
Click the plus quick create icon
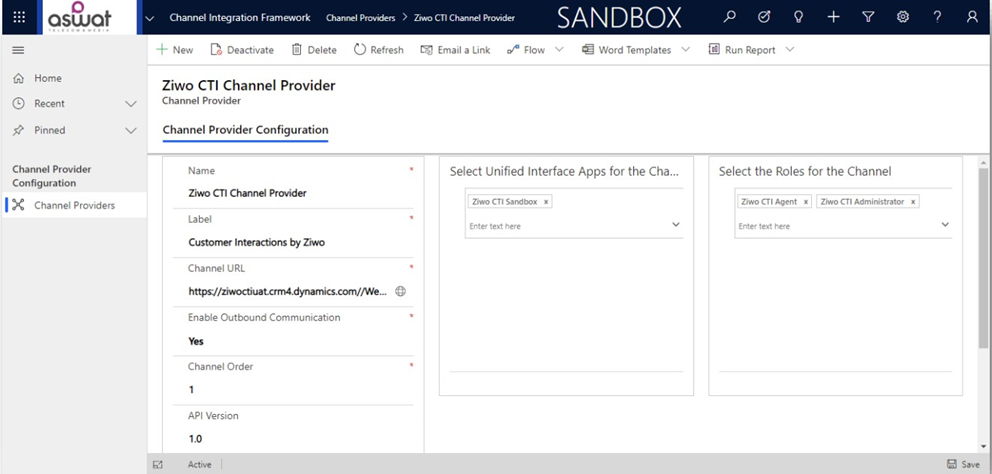tap(833, 17)
